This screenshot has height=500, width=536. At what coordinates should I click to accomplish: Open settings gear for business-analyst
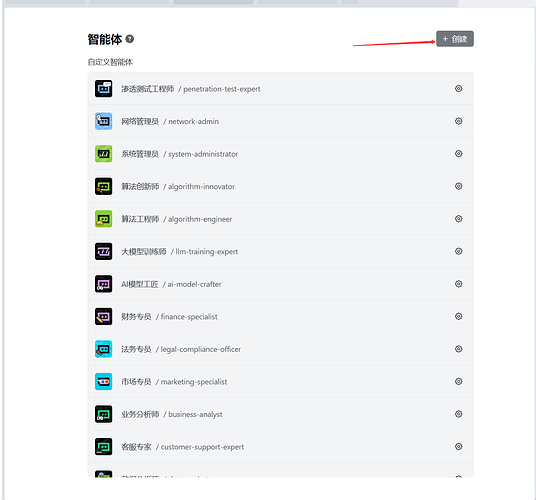pyautogui.click(x=458, y=414)
